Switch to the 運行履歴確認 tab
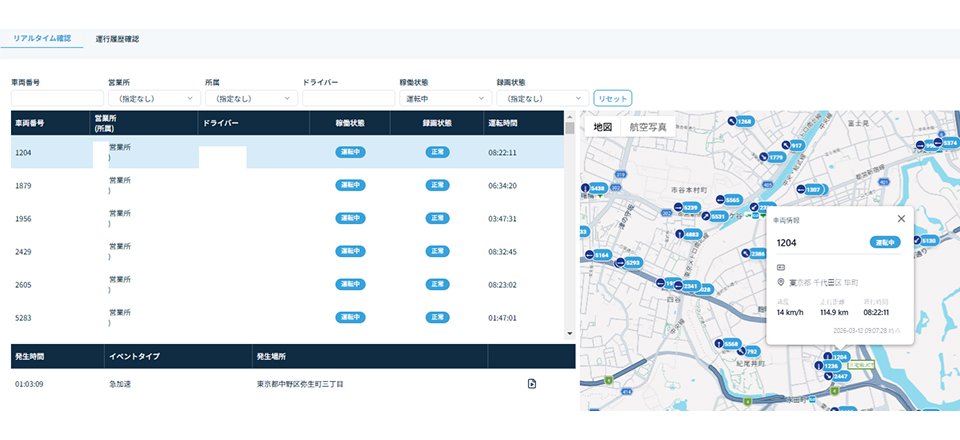The width and height of the screenshot is (960, 440). [x=117, y=39]
